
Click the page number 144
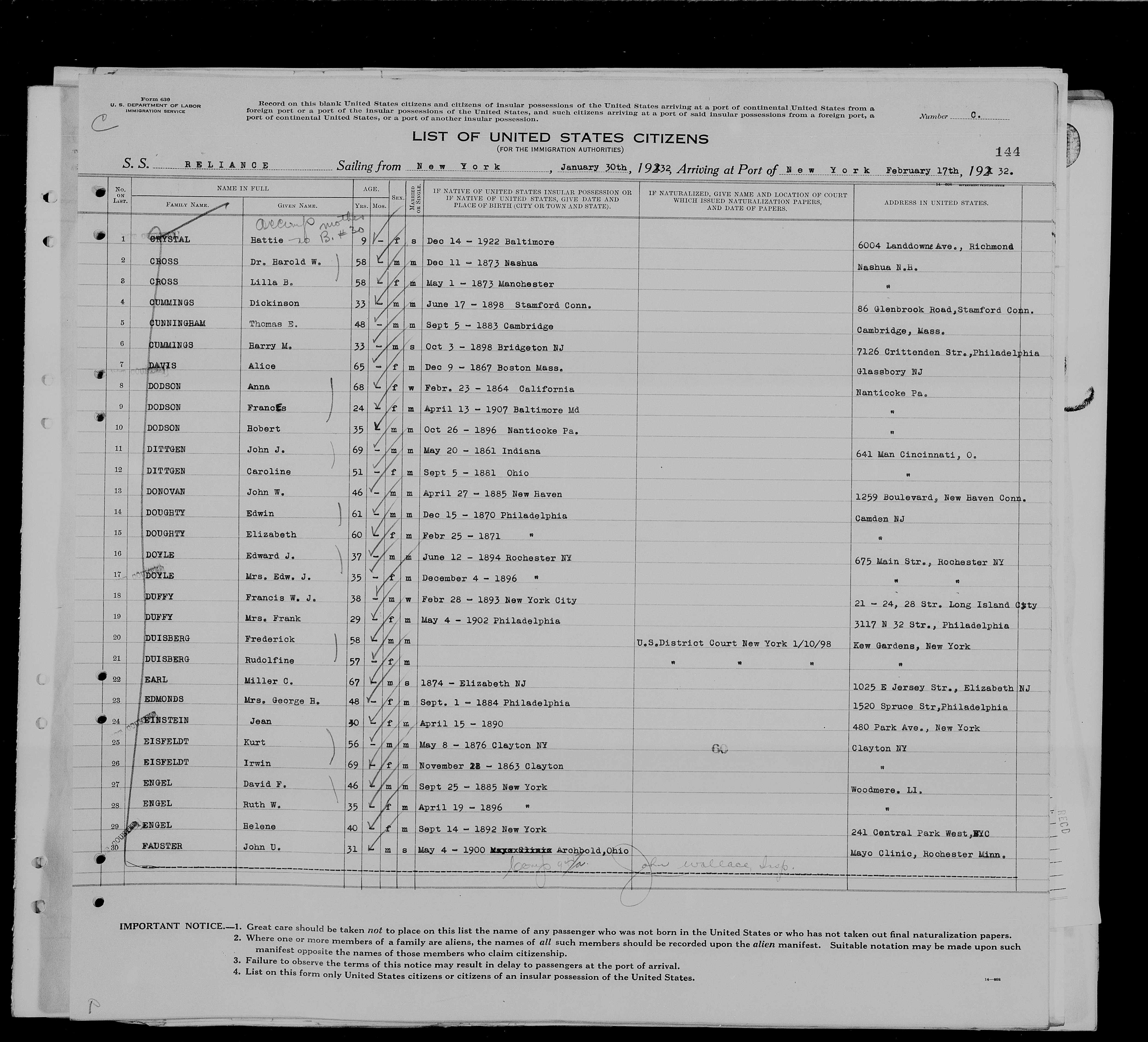point(1007,152)
